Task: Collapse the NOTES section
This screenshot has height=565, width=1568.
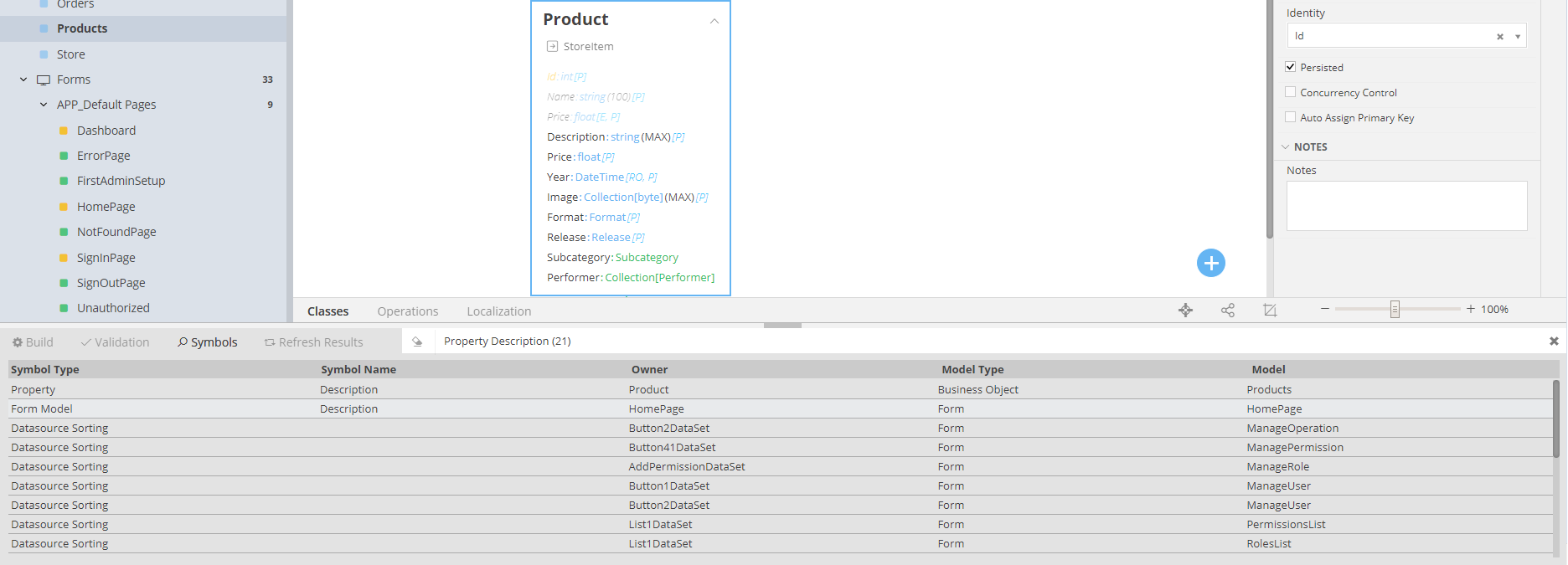Action: (x=1285, y=146)
